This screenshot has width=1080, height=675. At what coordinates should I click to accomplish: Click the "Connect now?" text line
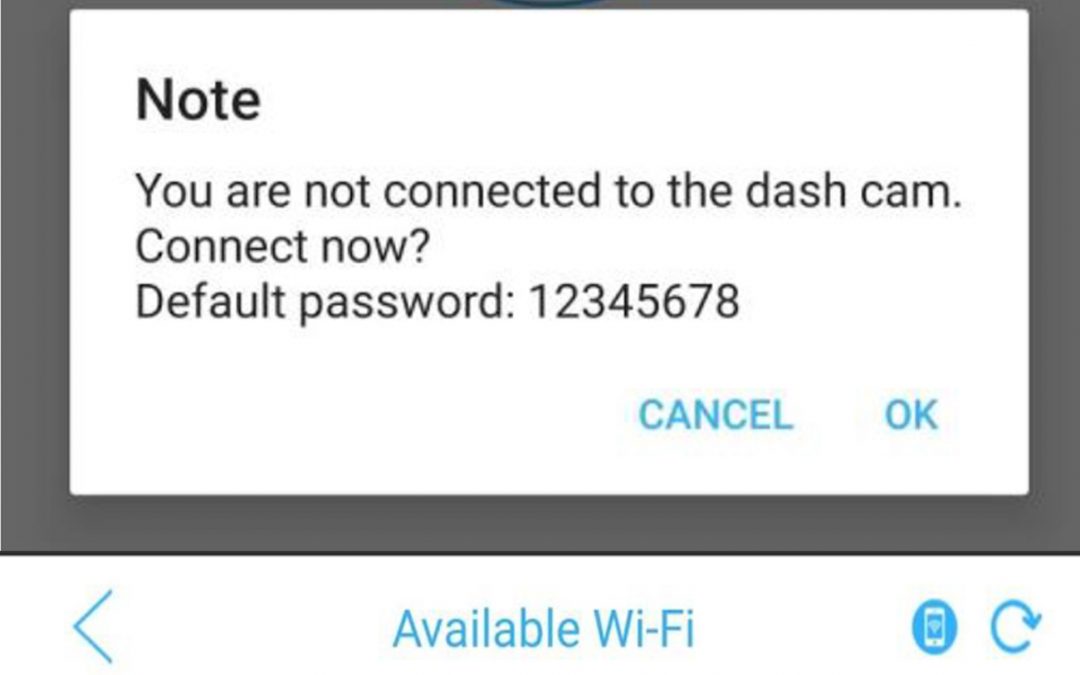point(282,246)
